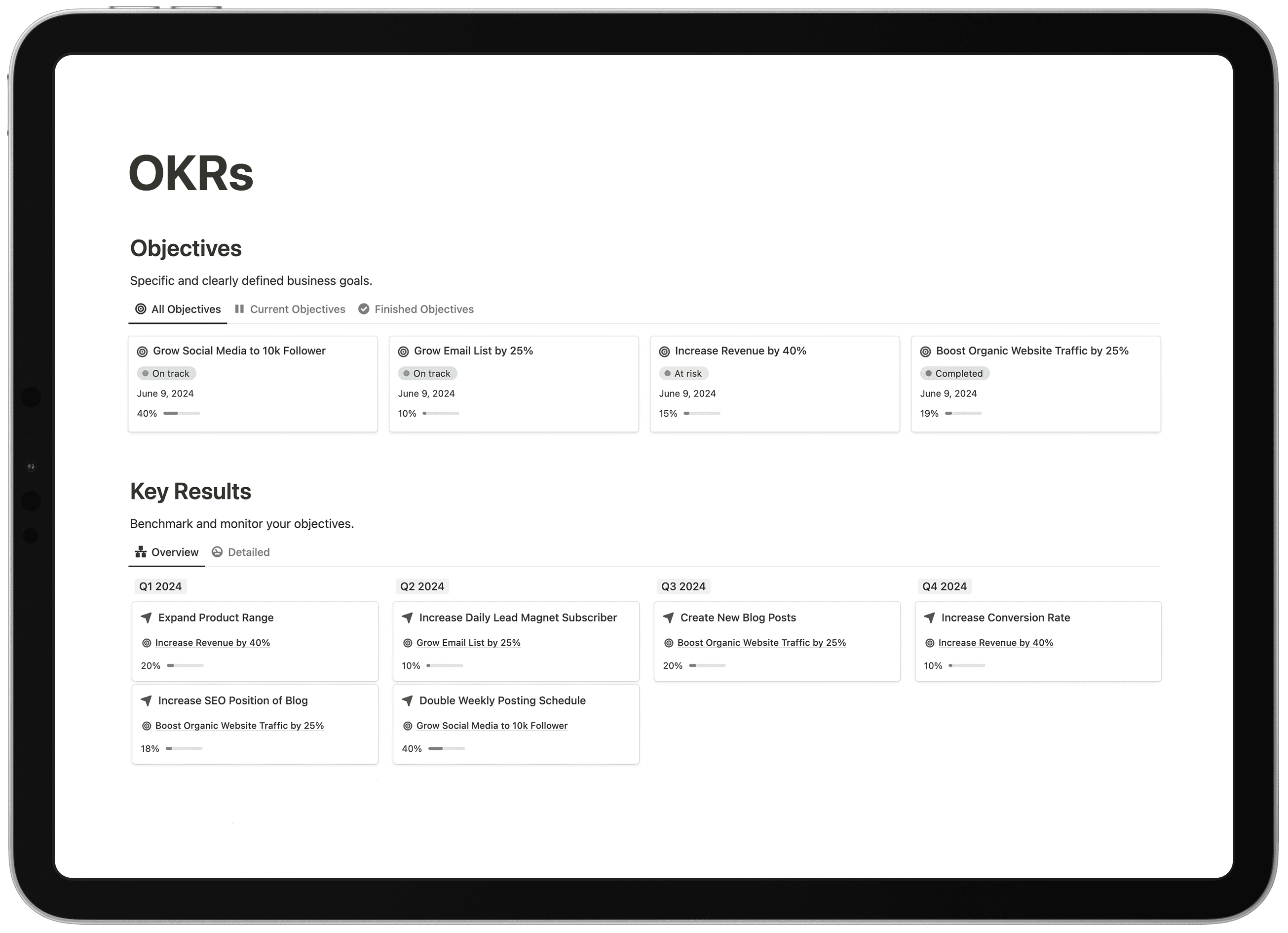Click June 9, 2024 date on Increase Revenue card
The height and width of the screenshot is (933, 1288).
click(687, 394)
